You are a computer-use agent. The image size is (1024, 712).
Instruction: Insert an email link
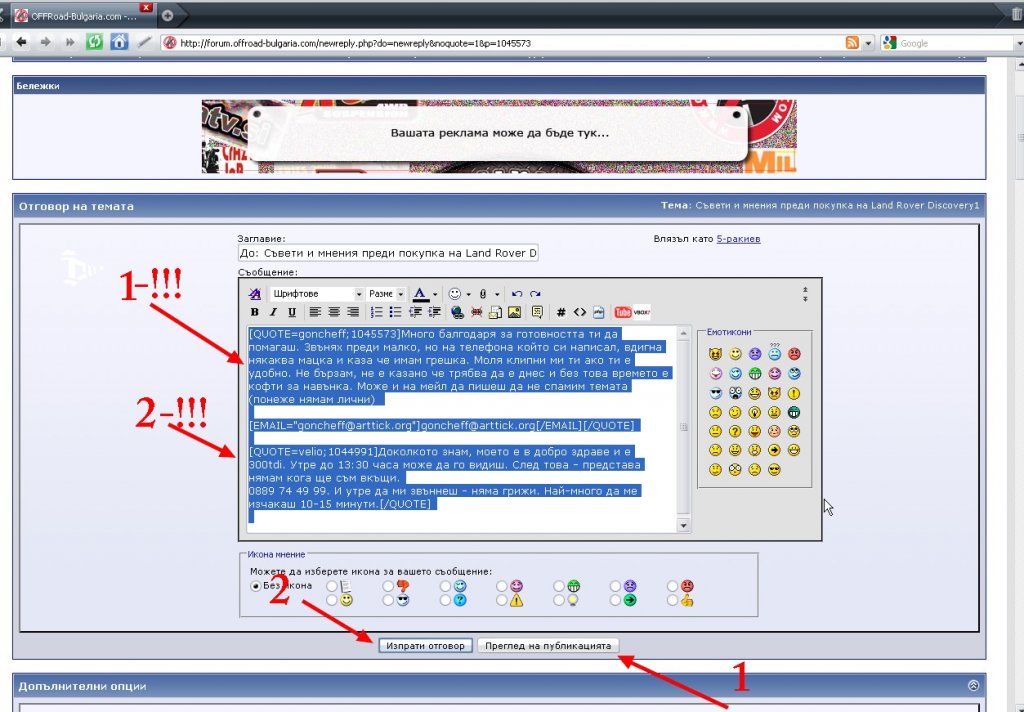click(496, 312)
